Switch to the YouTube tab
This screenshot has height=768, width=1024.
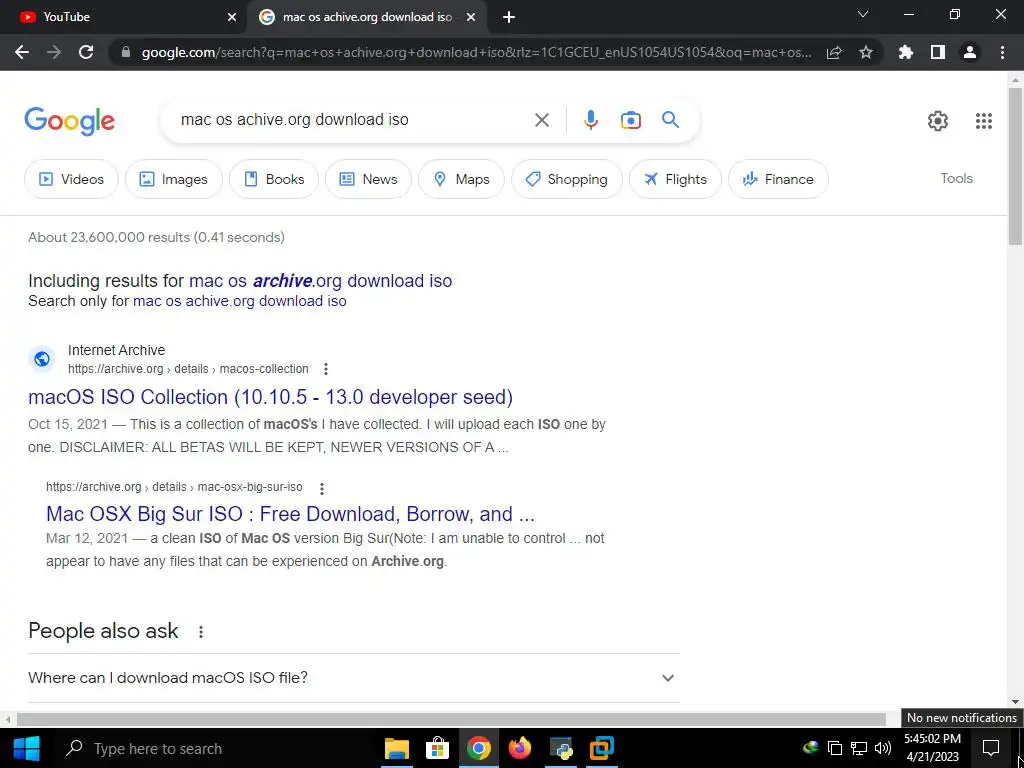coord(122,17)
